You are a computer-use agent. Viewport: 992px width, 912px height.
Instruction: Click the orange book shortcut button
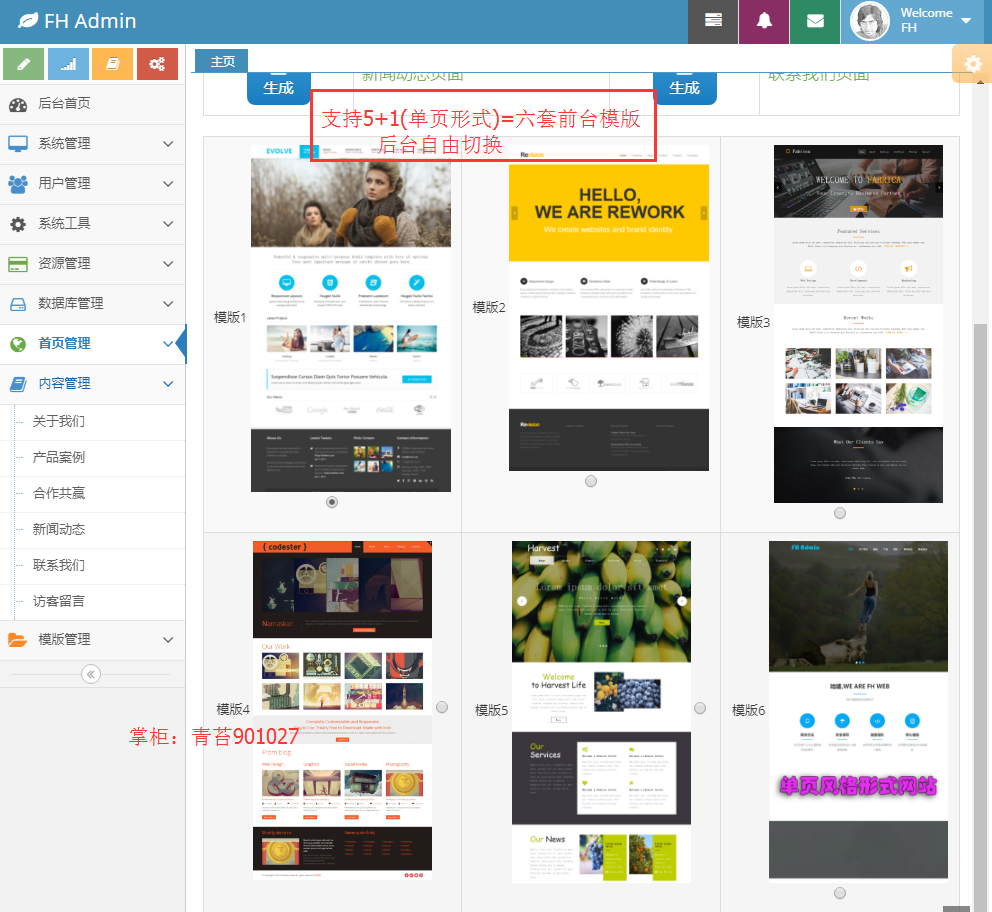113,64
